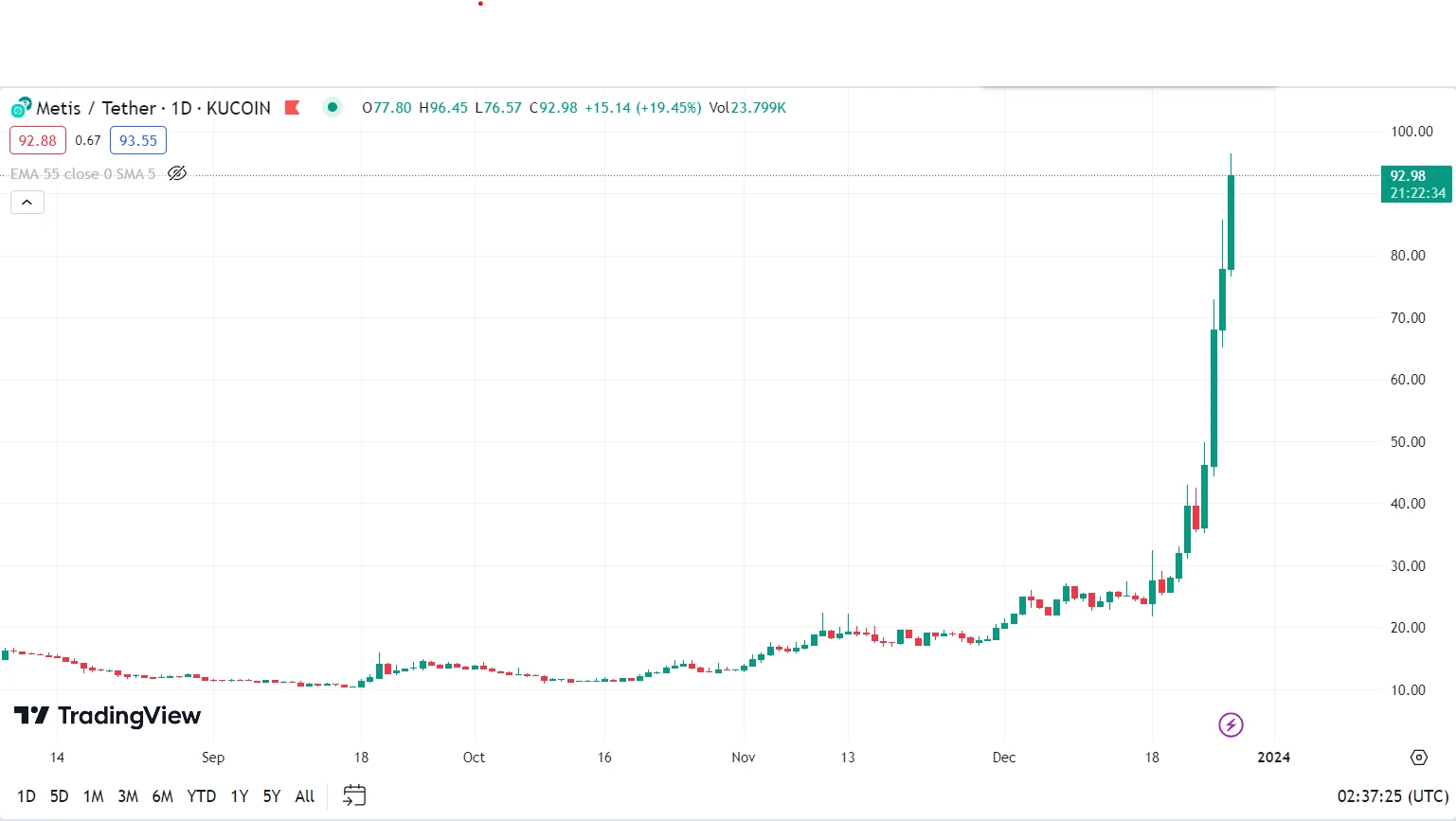Screen dimensions: 1456x821
Task: Toggle visibility of the EMA 55 indicator
Action: 177,173
